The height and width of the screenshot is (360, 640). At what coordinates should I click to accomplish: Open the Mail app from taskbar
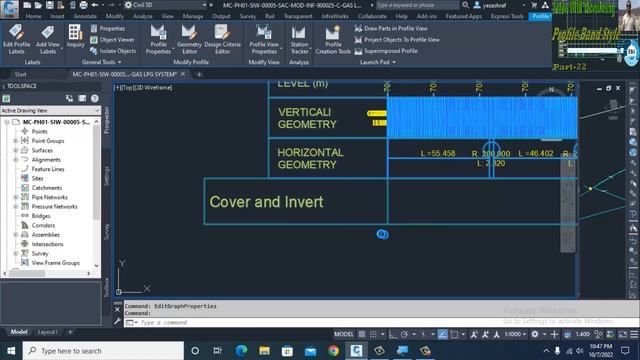click(x=311, y=351)
